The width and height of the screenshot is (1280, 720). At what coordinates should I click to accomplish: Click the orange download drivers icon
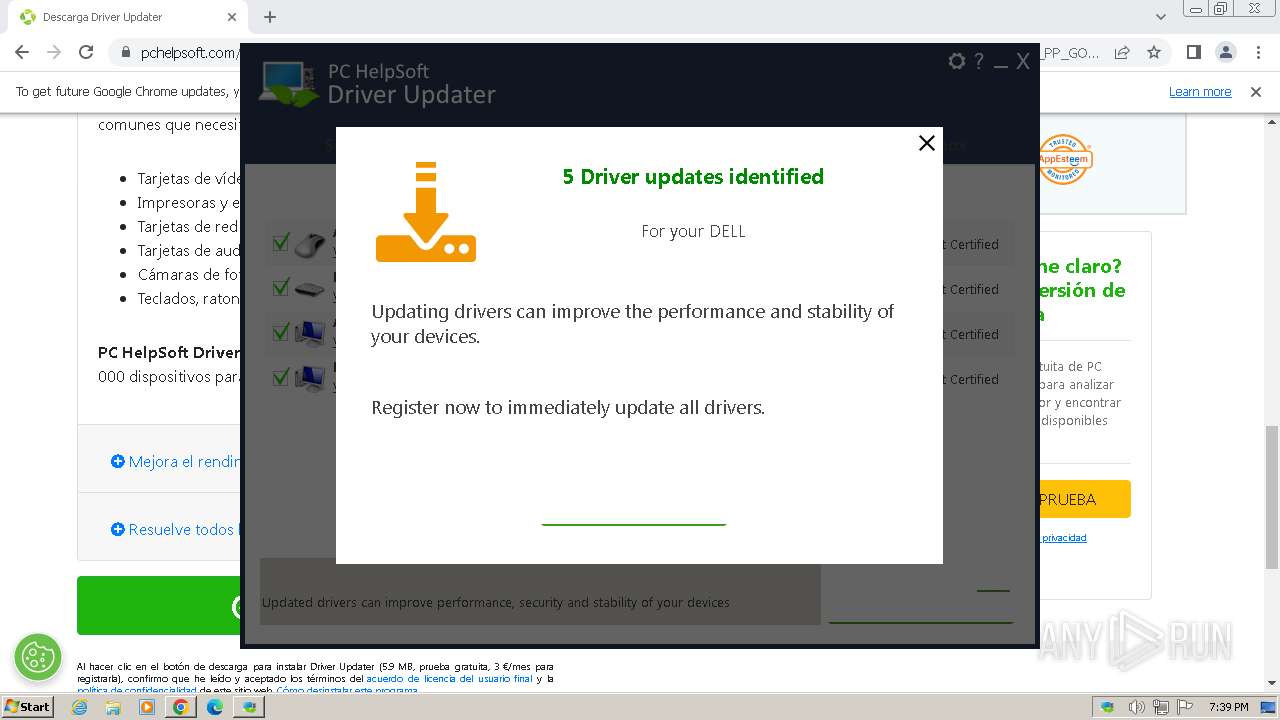tap(426, 212)
